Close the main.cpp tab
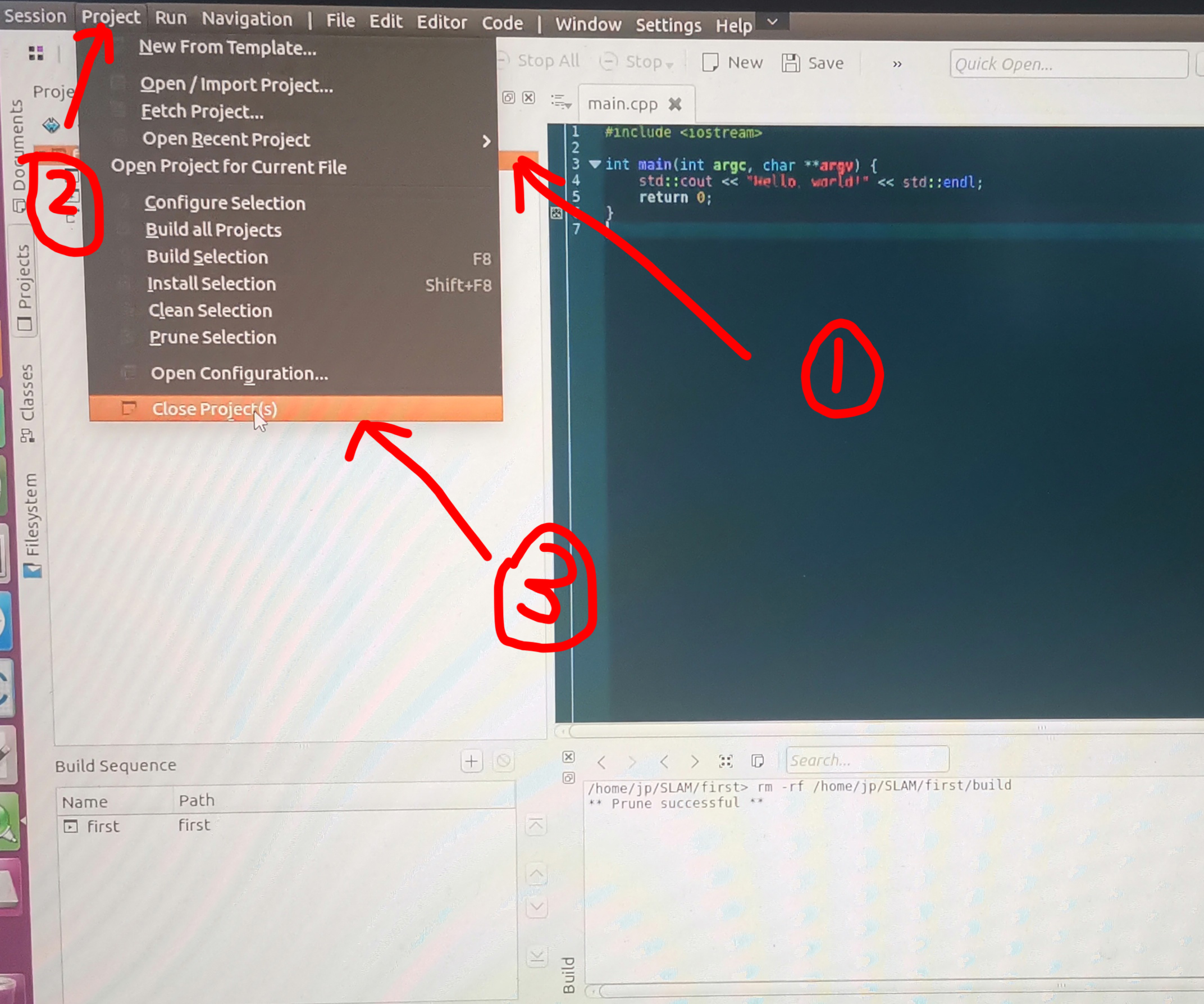The height and width of the screenshot is (1004, 1204). (x=676, y=104)
